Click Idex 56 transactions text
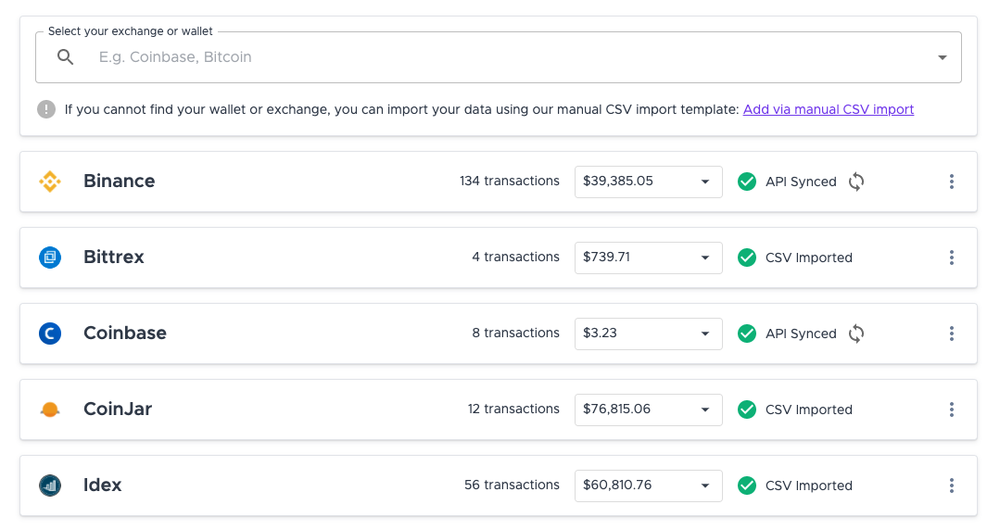The width and height of the screenshot is (1000, 528). (511, 485)
